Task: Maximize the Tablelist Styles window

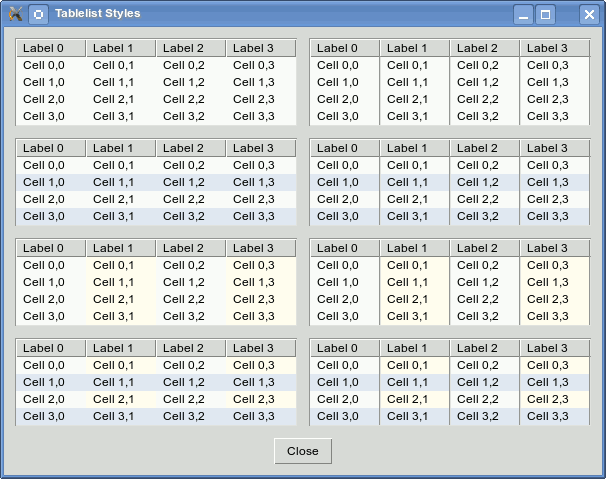Action: [x=545, y=15]
